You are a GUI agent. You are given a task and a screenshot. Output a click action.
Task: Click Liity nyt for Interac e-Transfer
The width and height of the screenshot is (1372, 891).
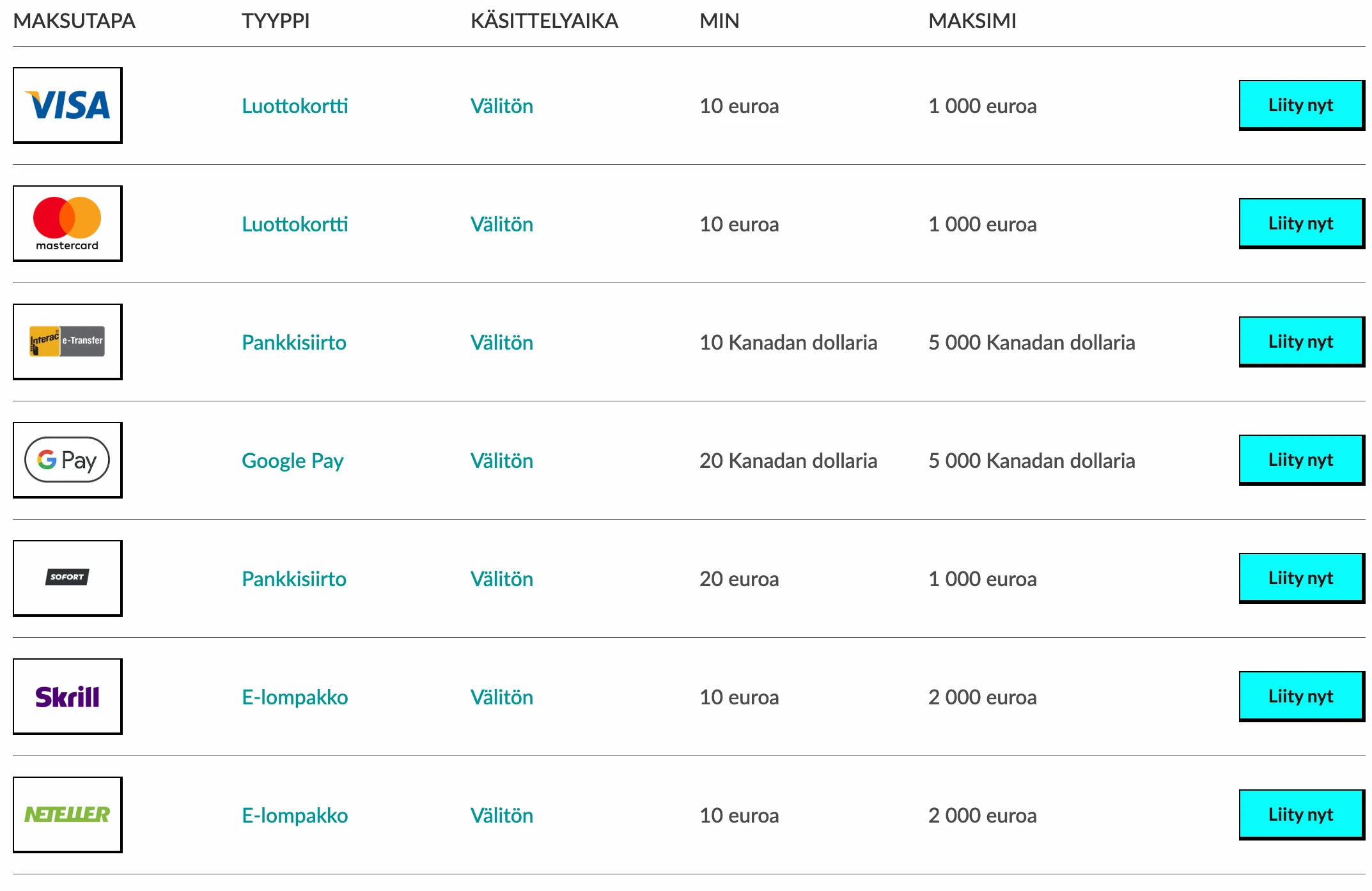(1301, 341)
